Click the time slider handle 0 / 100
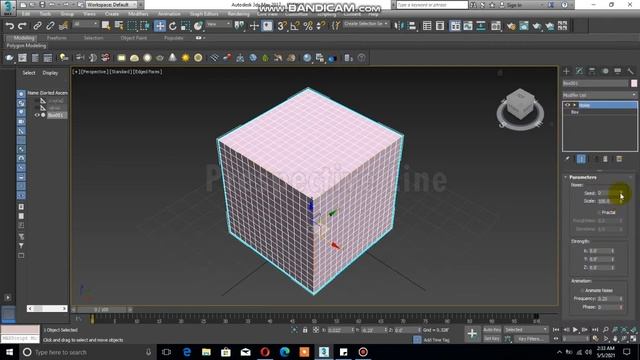640x360 pixels. point(102,310)
